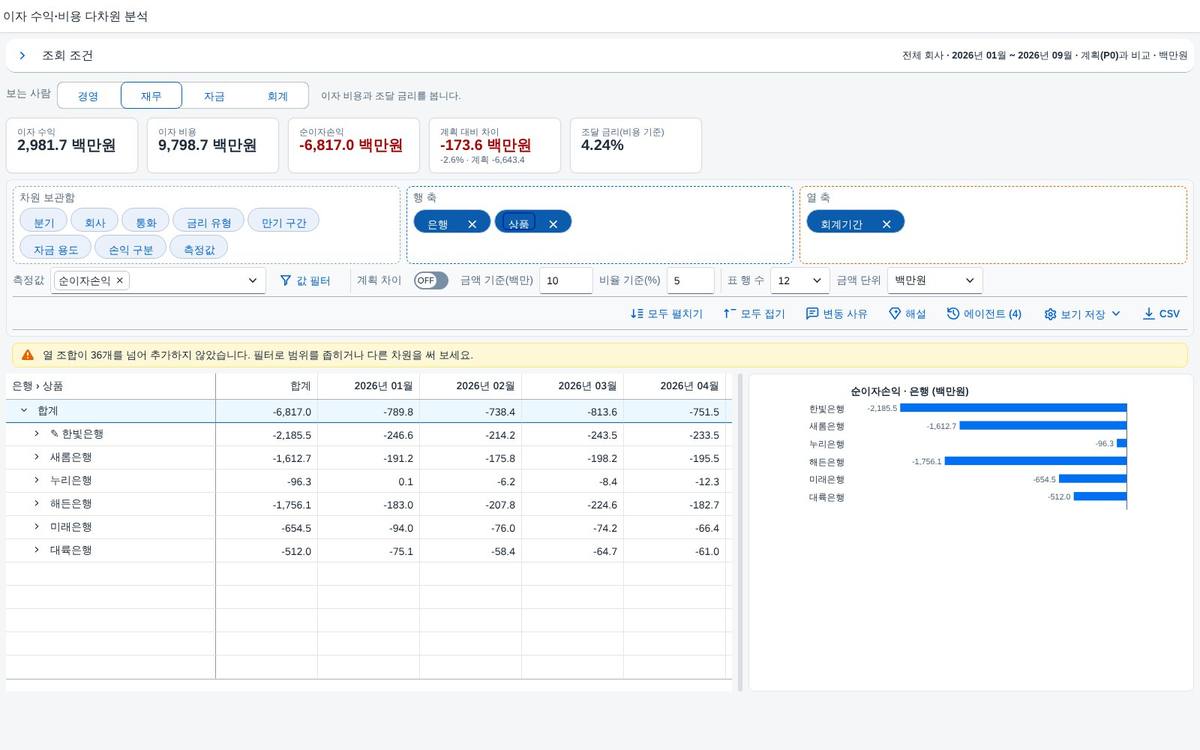Open the 측정값 dropdown arrow

(x=252, y=281)
